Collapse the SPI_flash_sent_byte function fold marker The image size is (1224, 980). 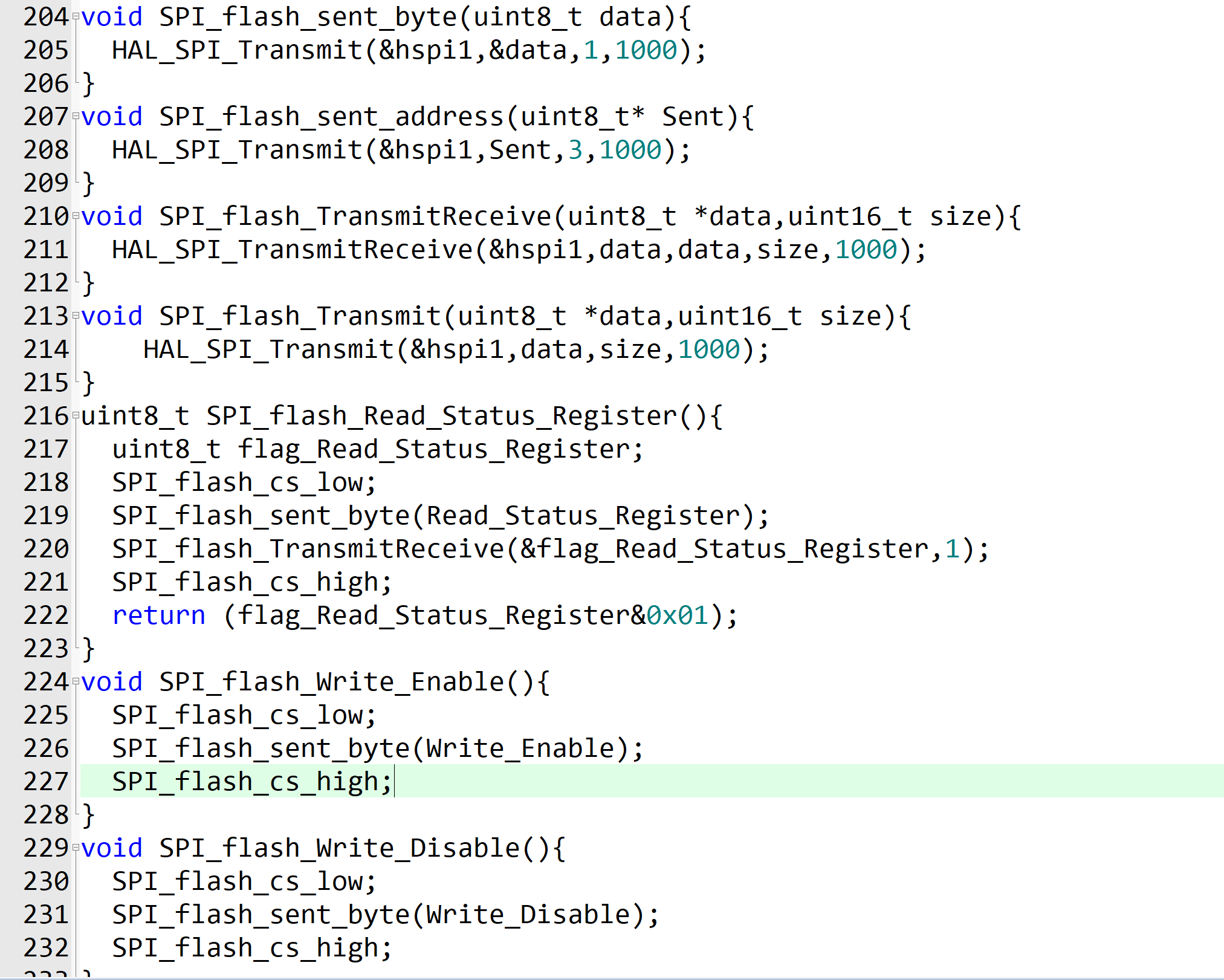[x=76, y=17]
